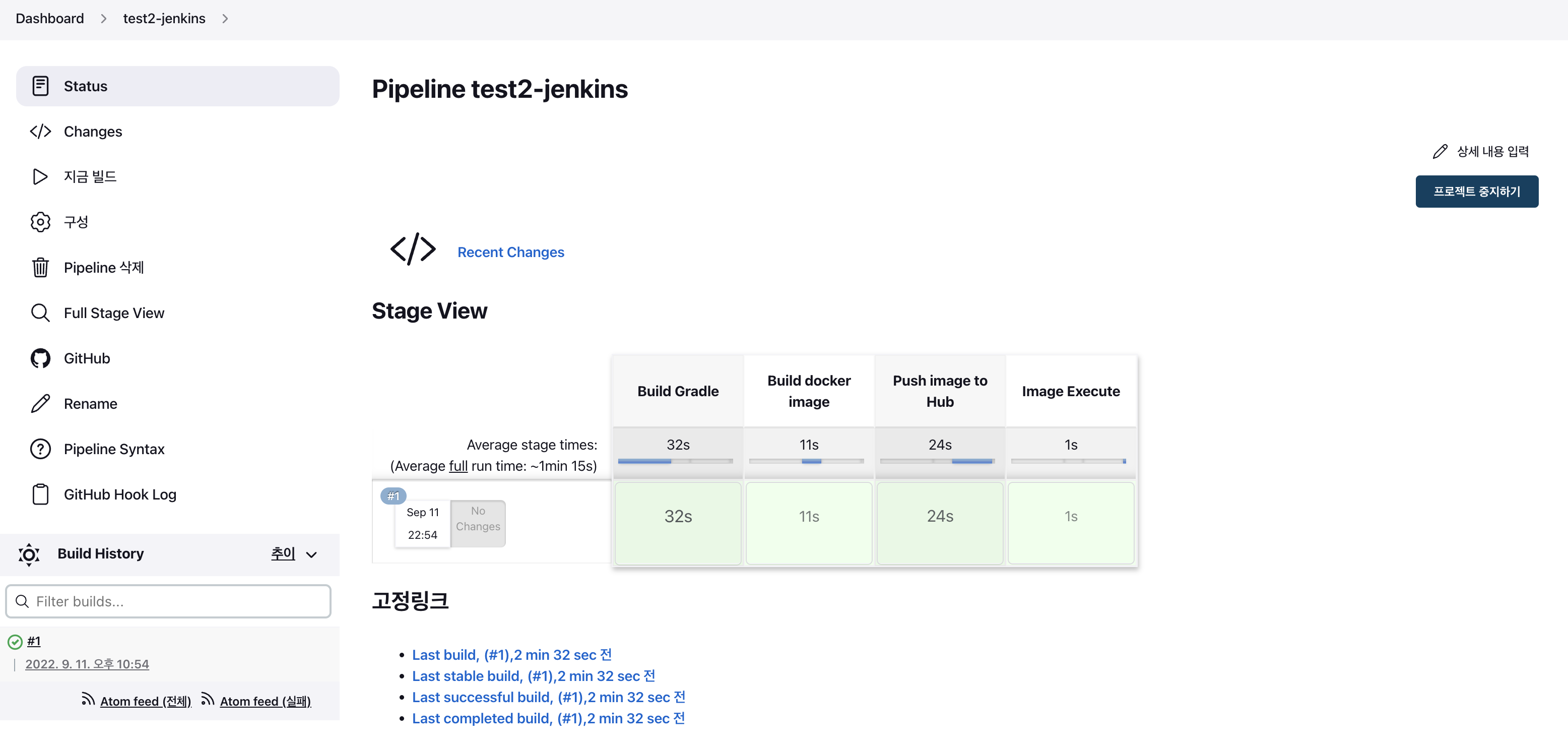Open Last stable build (#1) permalink
Screen dimensions: 1568x747
pyautogui.click(x=534, y=676)
